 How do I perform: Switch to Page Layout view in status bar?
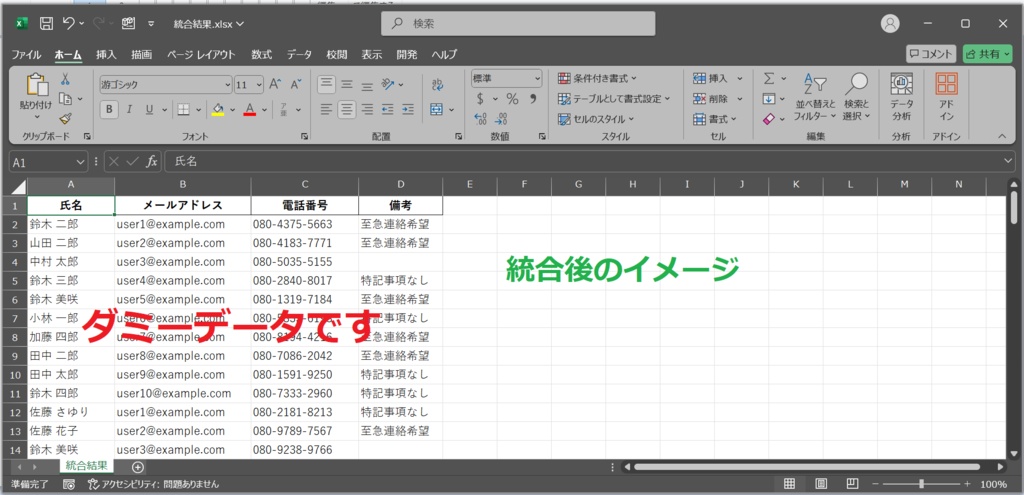820,485
